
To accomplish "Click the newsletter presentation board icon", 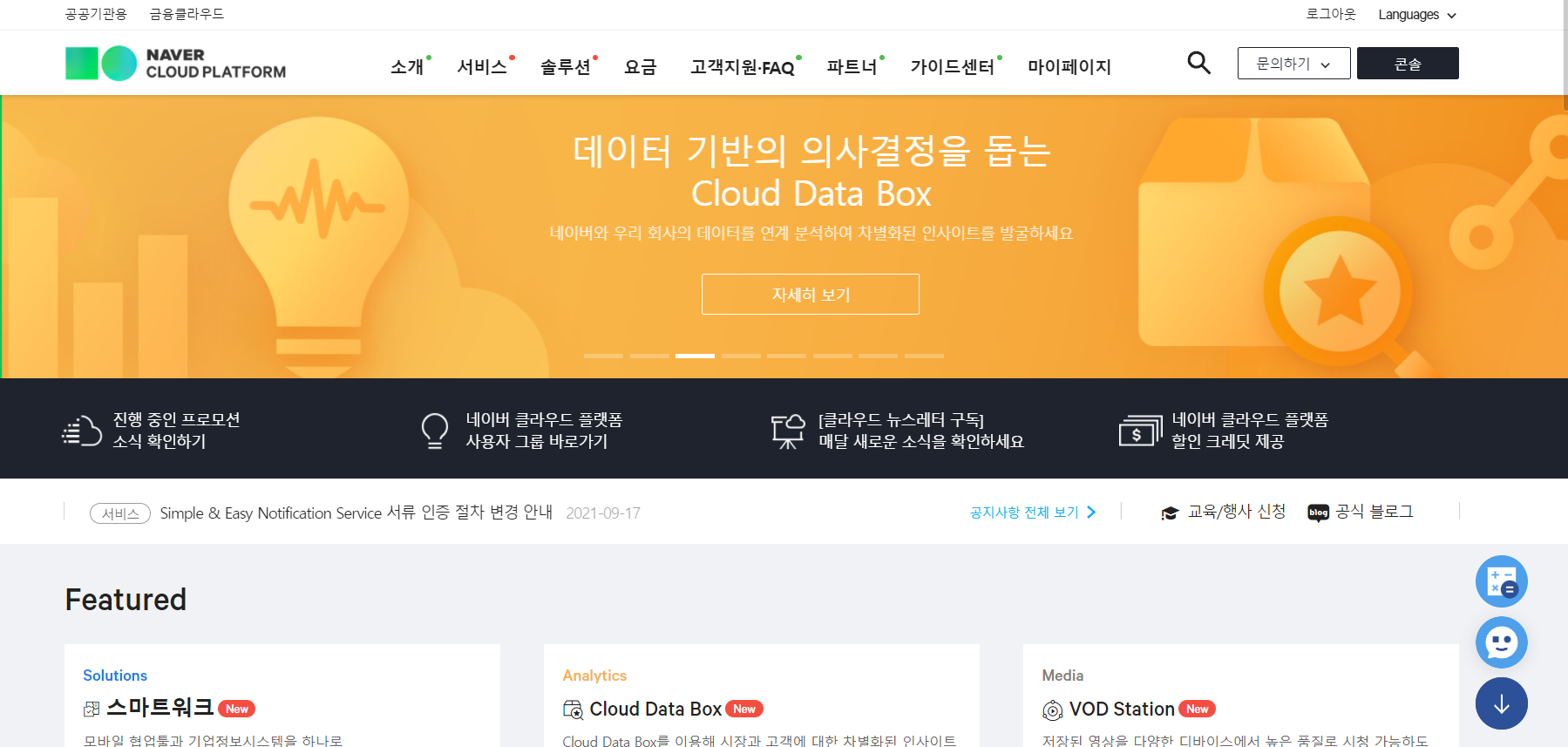I will (x=788, y=431).
